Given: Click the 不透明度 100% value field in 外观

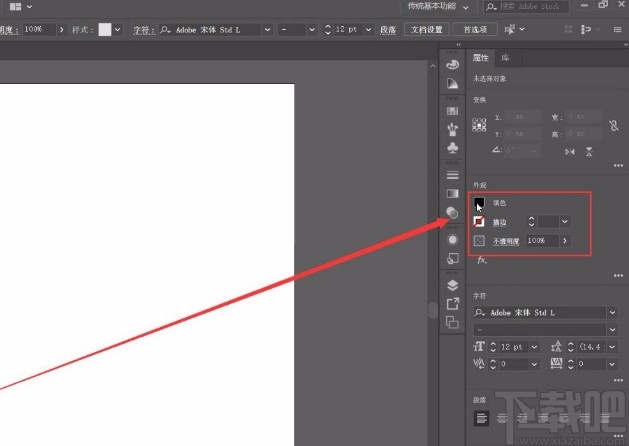Looking at the screenshot, I should [542, 241].
